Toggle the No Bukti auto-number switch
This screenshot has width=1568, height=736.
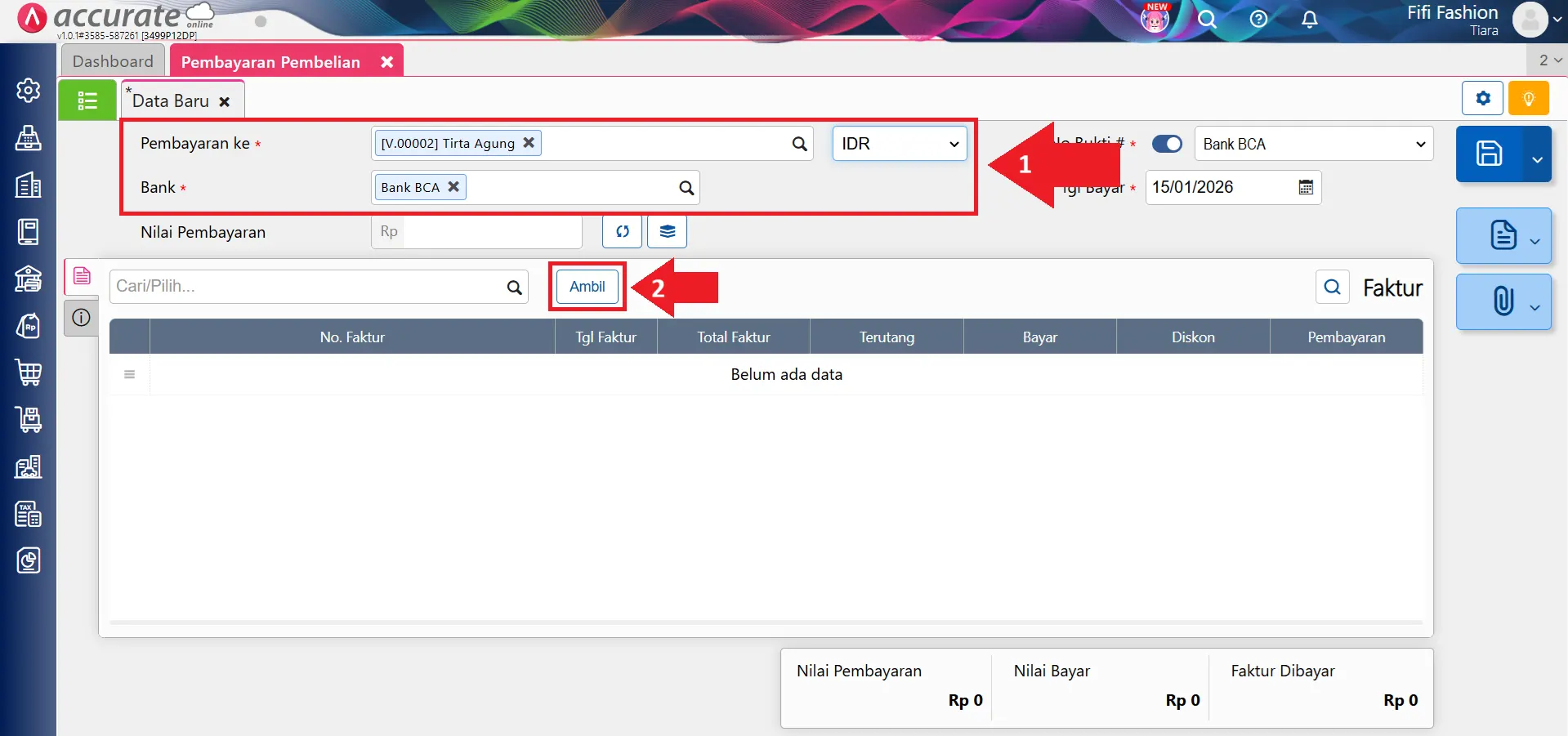click(1167, 144)
